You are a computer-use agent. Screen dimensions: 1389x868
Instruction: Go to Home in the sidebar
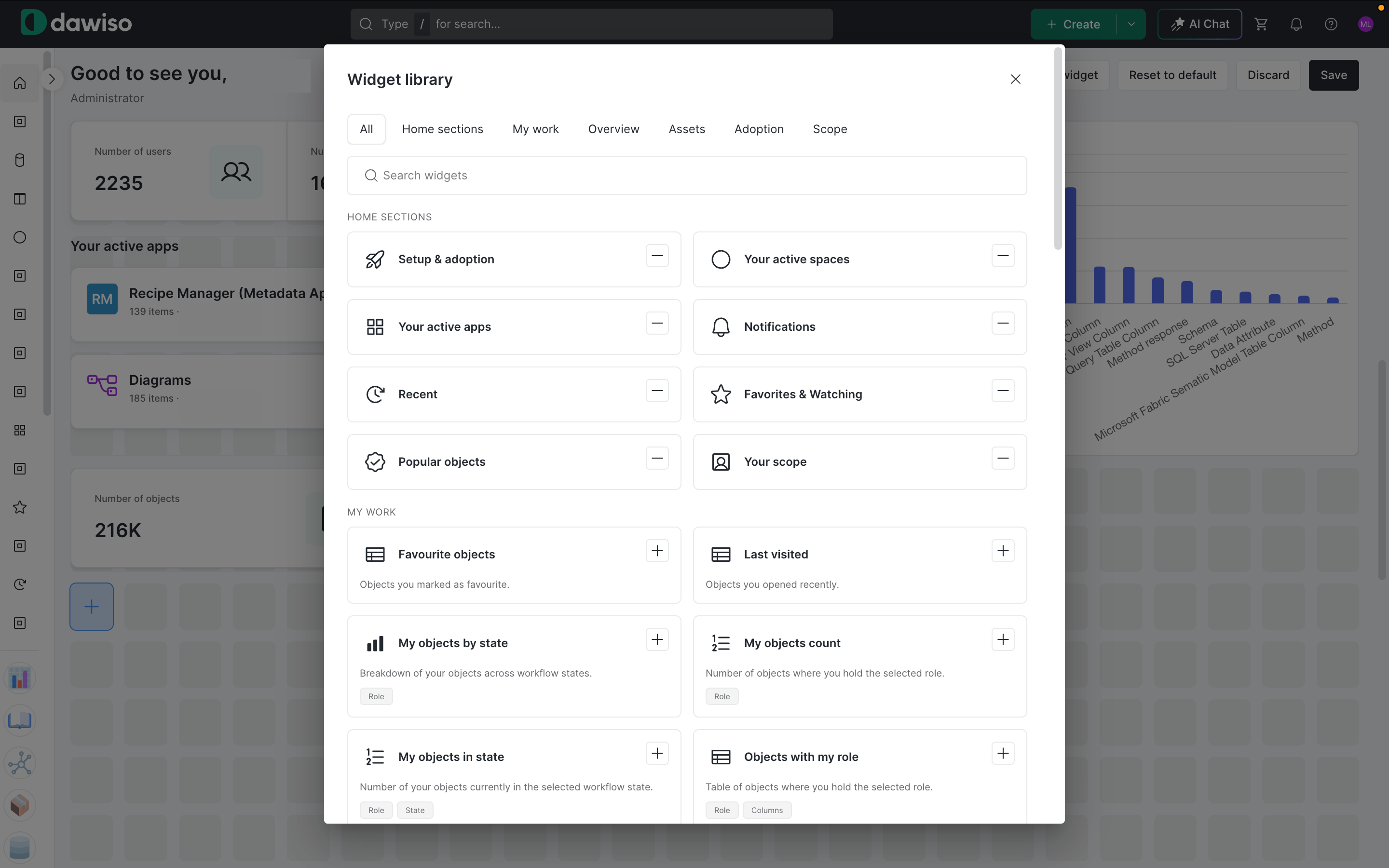(20, 82)
